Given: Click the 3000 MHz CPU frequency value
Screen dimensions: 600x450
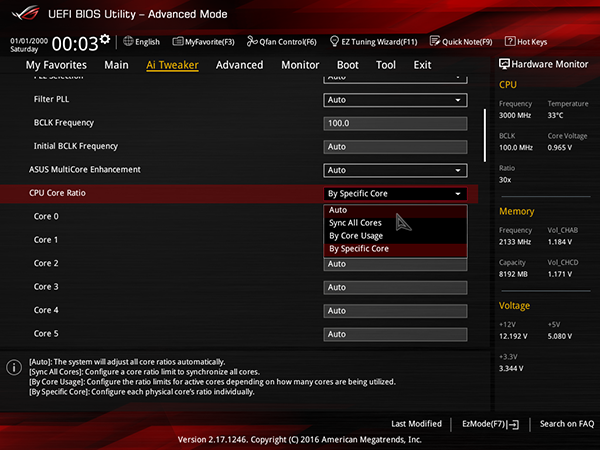Looking at the screenshot, I should pyautogui.click(x=515, y=115).
